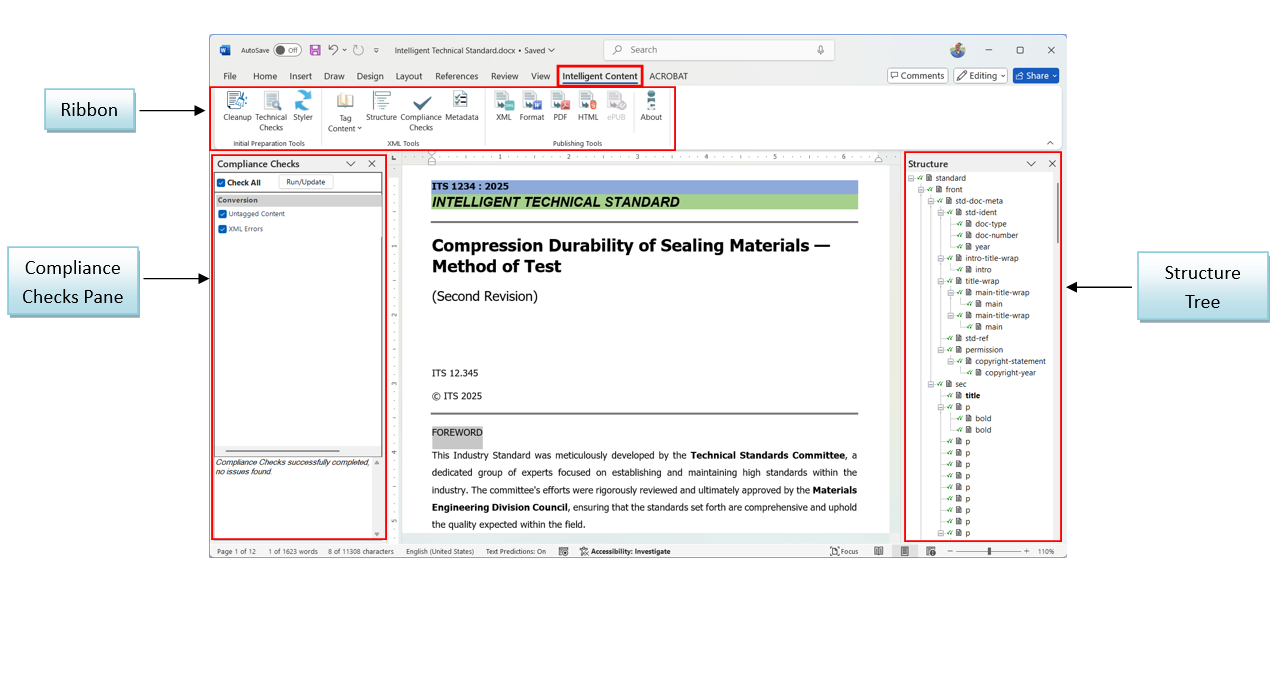1276x695 pixels.
Task: Click the 110% zoom level
Action: [1046, 551]
